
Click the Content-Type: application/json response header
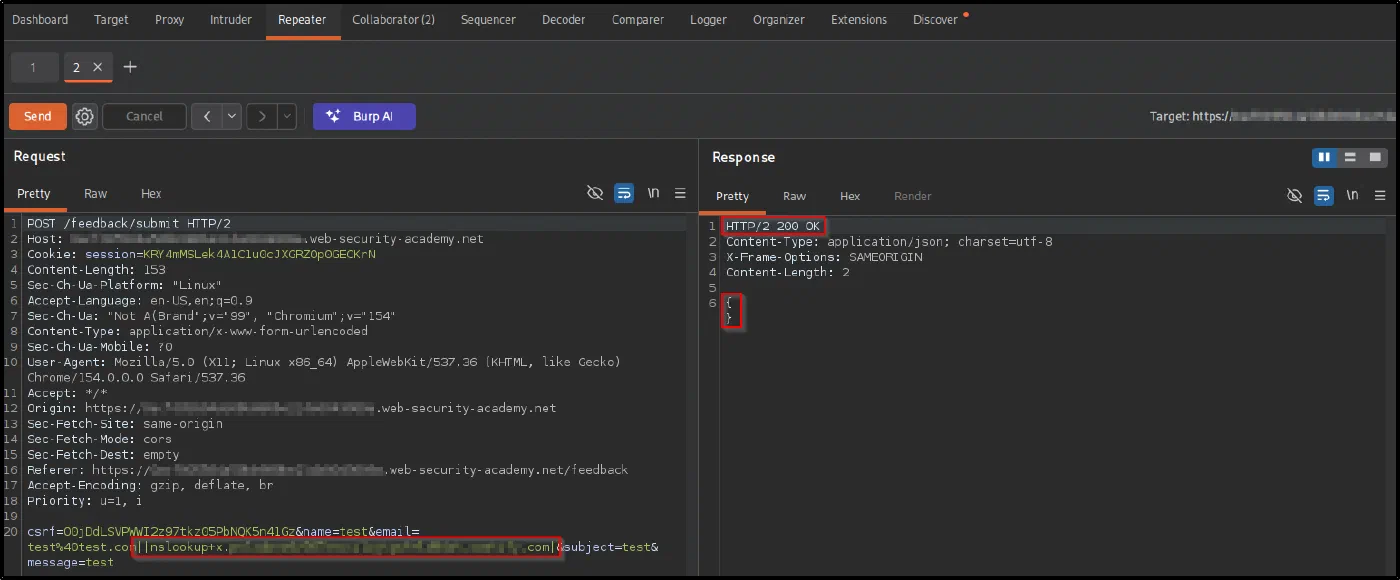pos(889,241)
